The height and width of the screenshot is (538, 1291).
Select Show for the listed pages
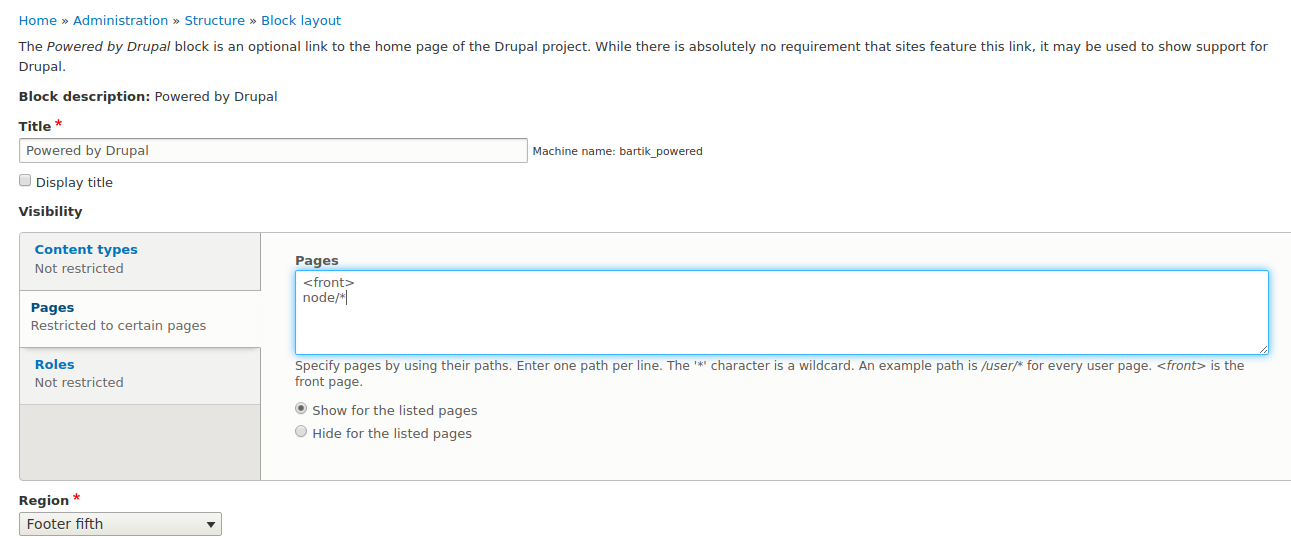coord(301,409)
